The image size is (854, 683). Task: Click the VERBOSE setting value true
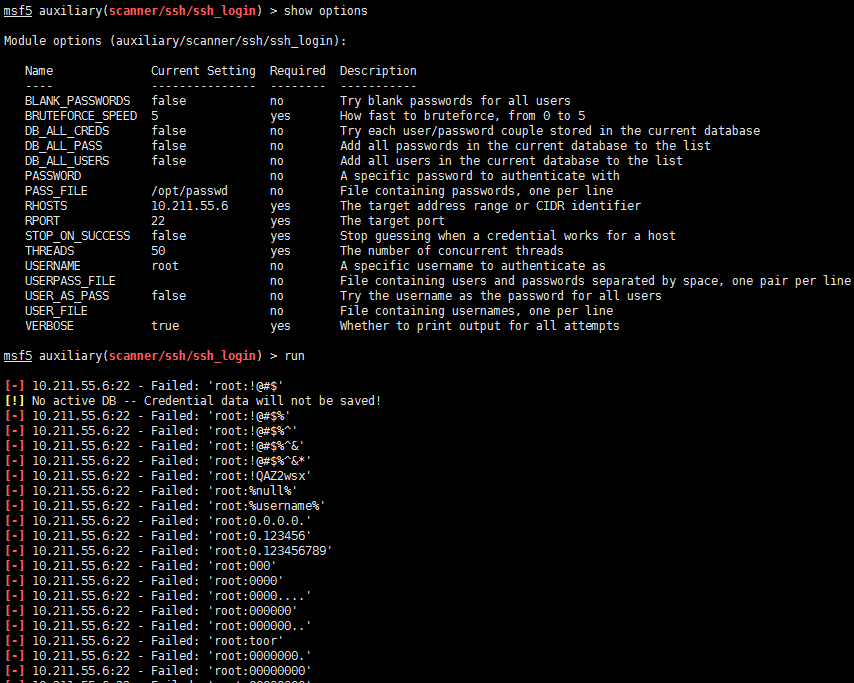[x=165, y=326]
